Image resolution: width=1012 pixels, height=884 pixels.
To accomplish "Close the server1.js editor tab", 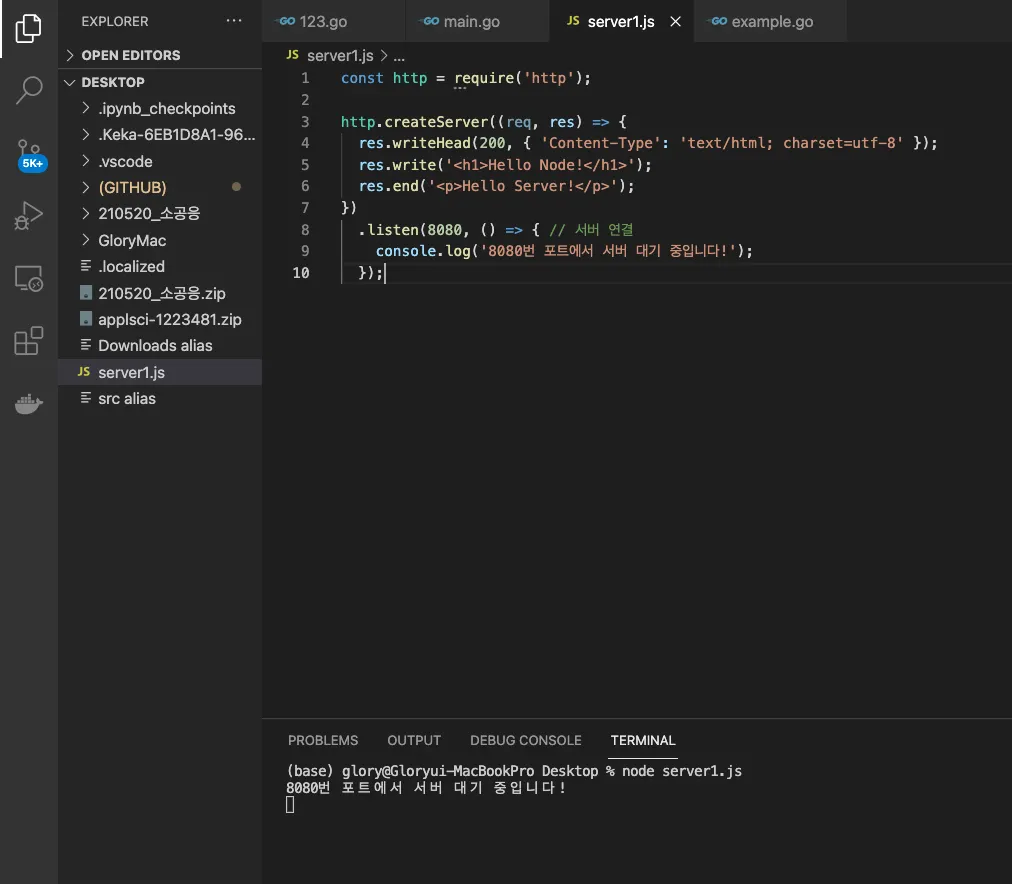I will tap(676, 22).
